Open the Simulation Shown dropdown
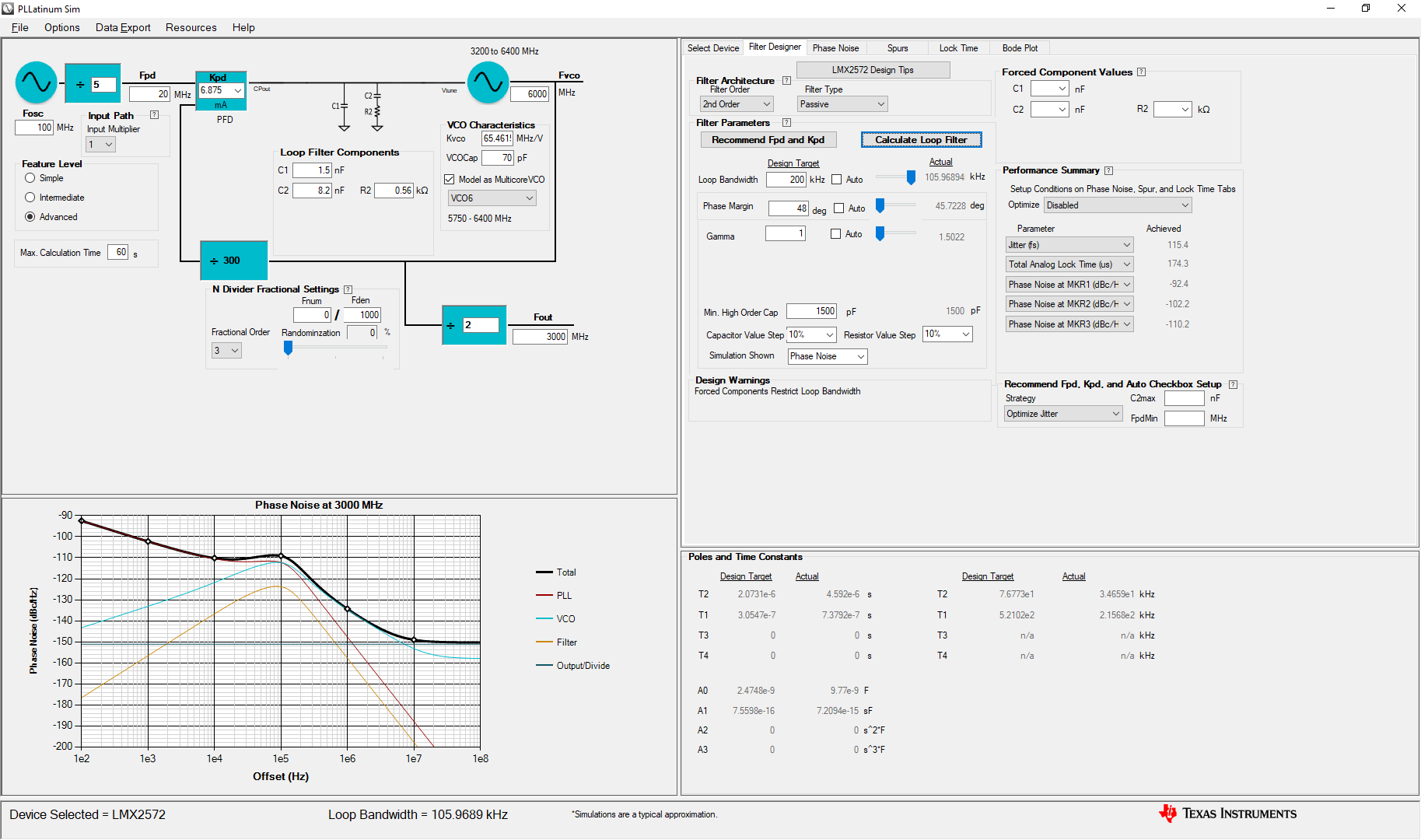1421x840 pixels. click(828, 356)
